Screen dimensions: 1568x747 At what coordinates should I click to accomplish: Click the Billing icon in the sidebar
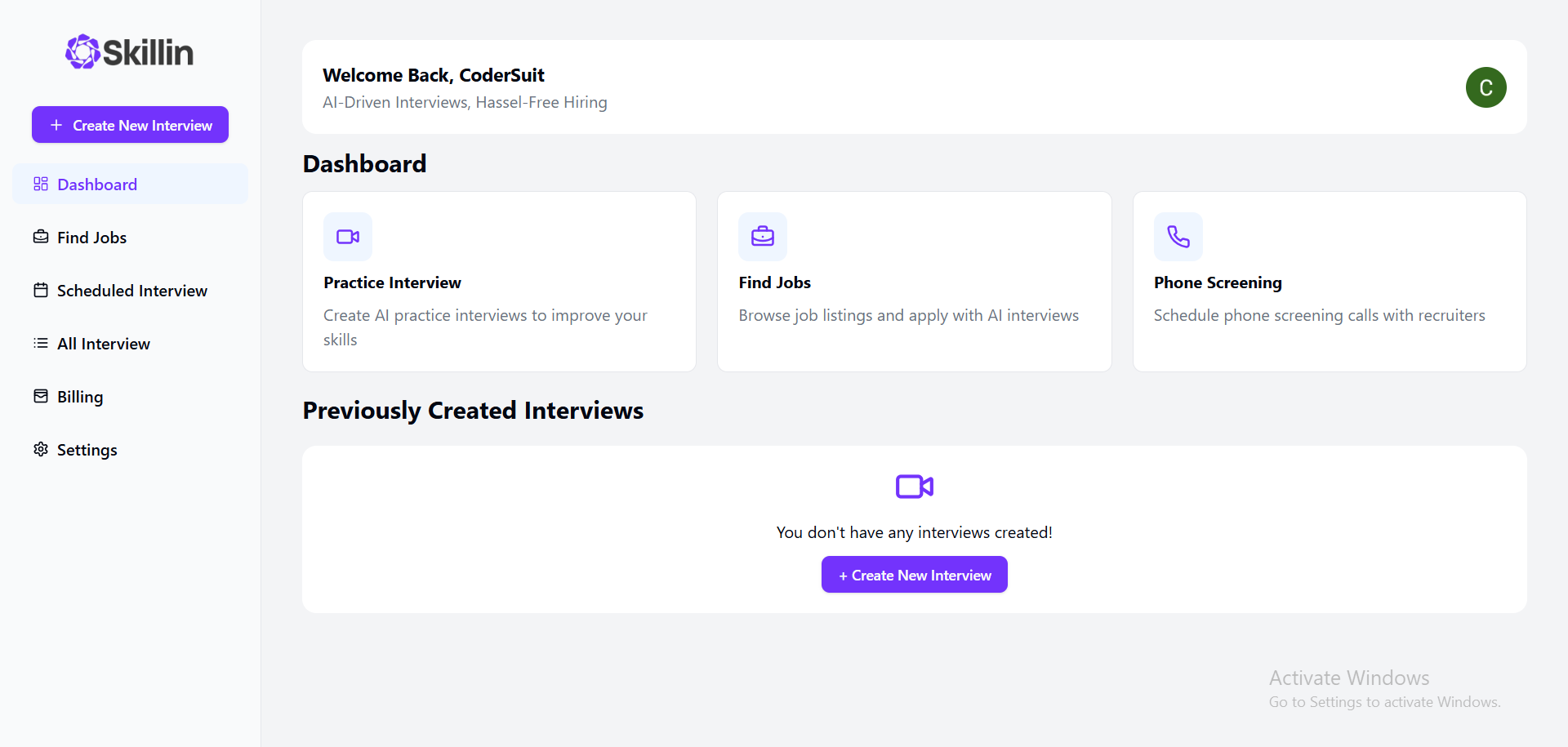[x=41, y=396]
